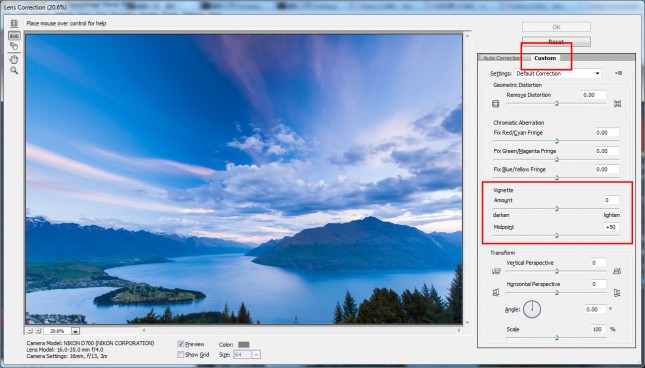
Task: Click zoom in plus button
Action: click(x=38, y=331)
